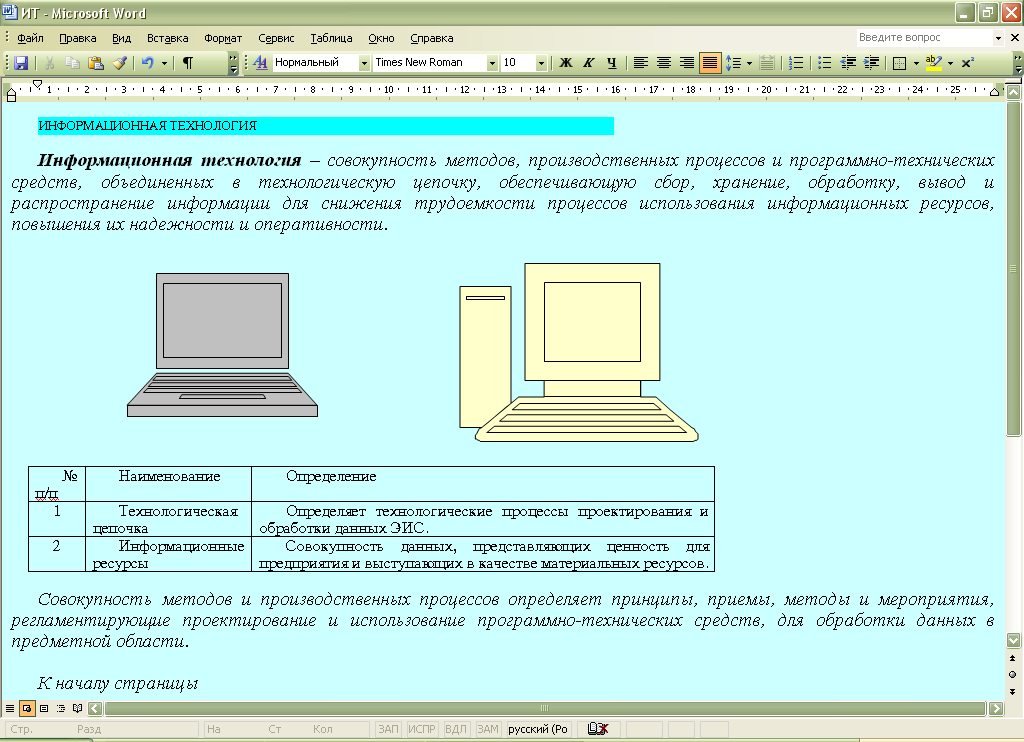Expand the borders dropdown arrow
The image size is (1024, 742).
click(916, 63)
